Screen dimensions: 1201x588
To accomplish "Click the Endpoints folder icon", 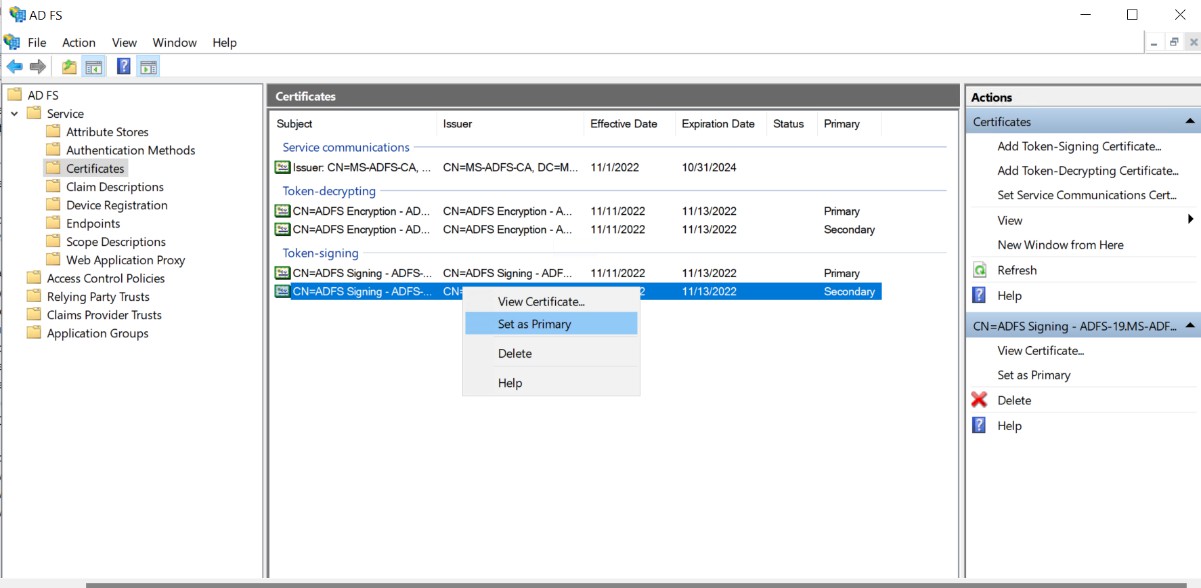I will [x=53, y=223].
